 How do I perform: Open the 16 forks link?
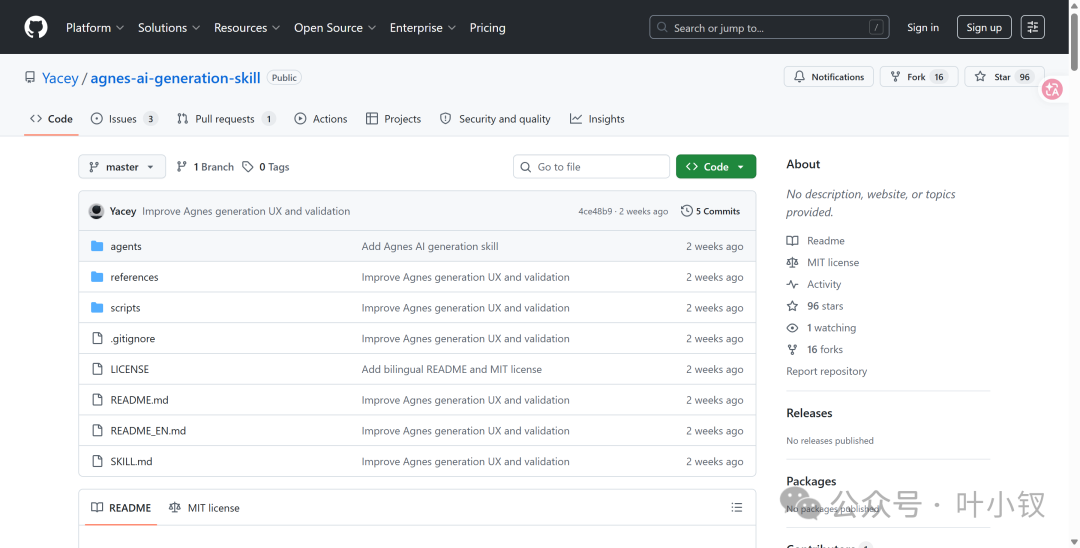point(815,350)
